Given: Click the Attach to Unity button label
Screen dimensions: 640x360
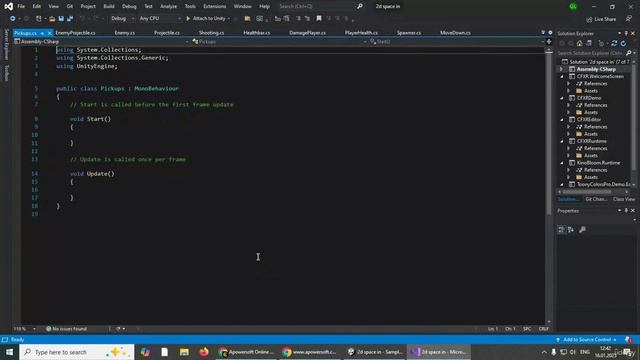Looking at the screenshot, I should pyautogui.click(x=209, y=18).
